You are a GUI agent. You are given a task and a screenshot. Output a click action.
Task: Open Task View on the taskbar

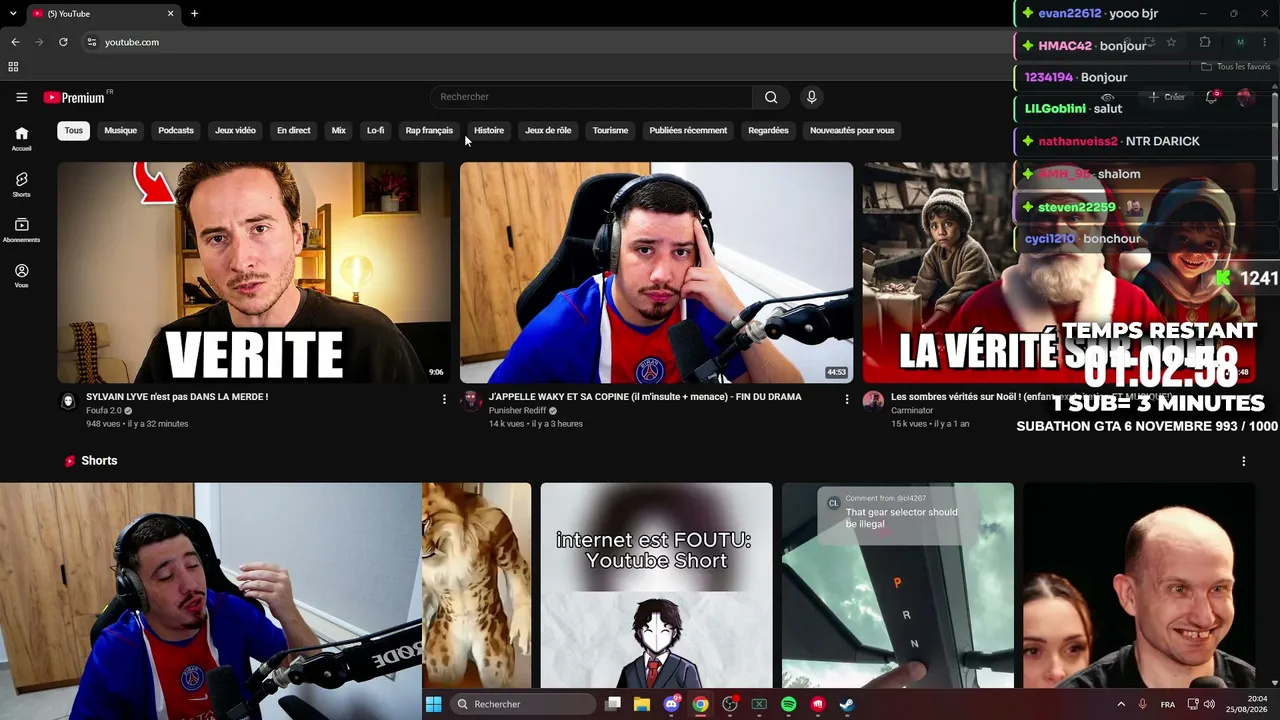(613, 704)
